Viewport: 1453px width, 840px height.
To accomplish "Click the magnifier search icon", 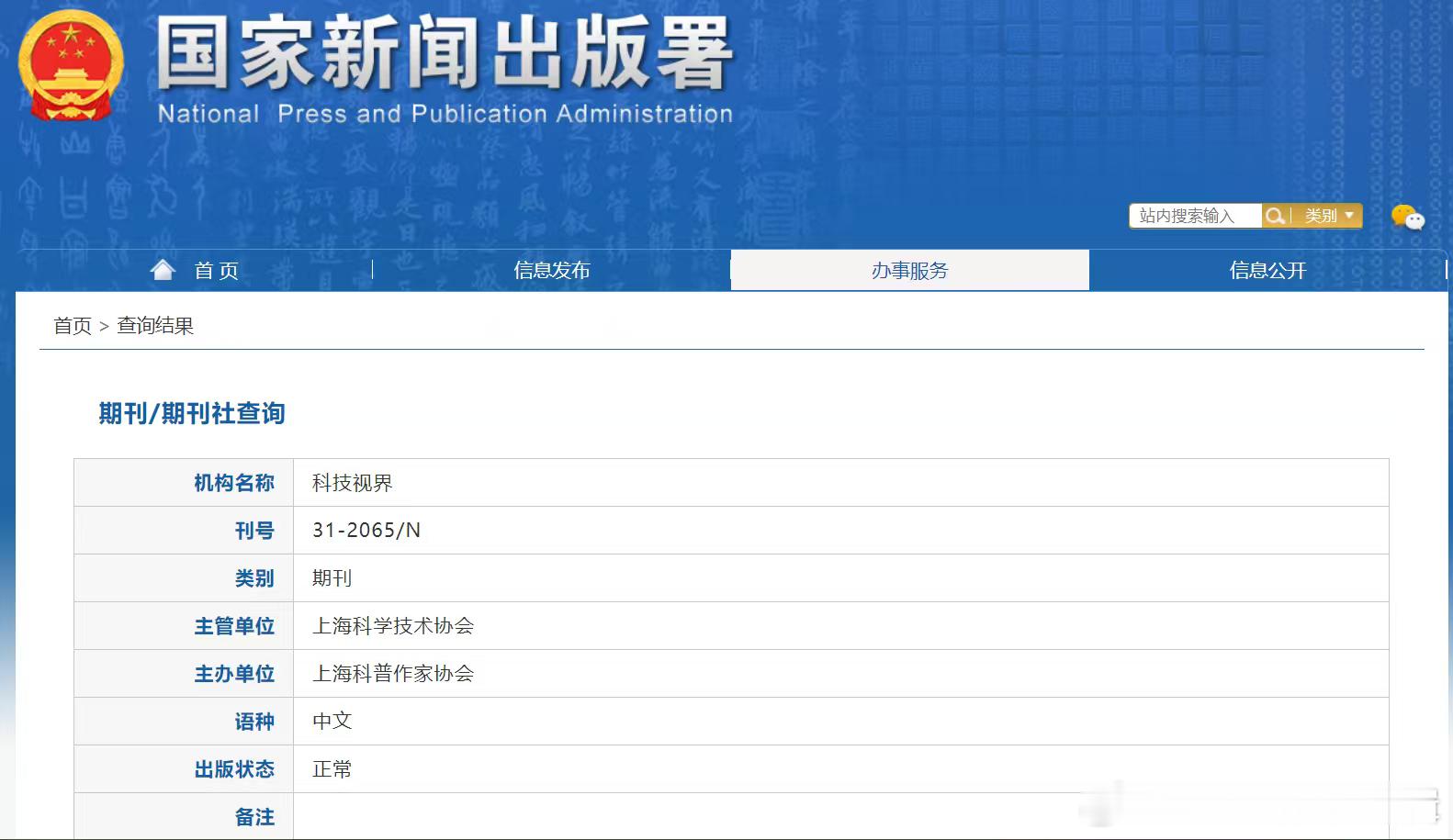I will click(x=1275, y=216).
